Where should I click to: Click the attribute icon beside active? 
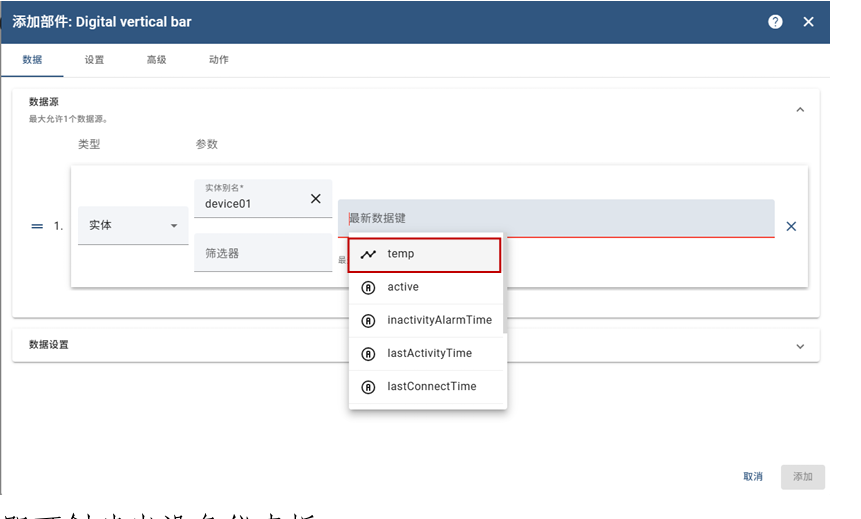point(368,287)
